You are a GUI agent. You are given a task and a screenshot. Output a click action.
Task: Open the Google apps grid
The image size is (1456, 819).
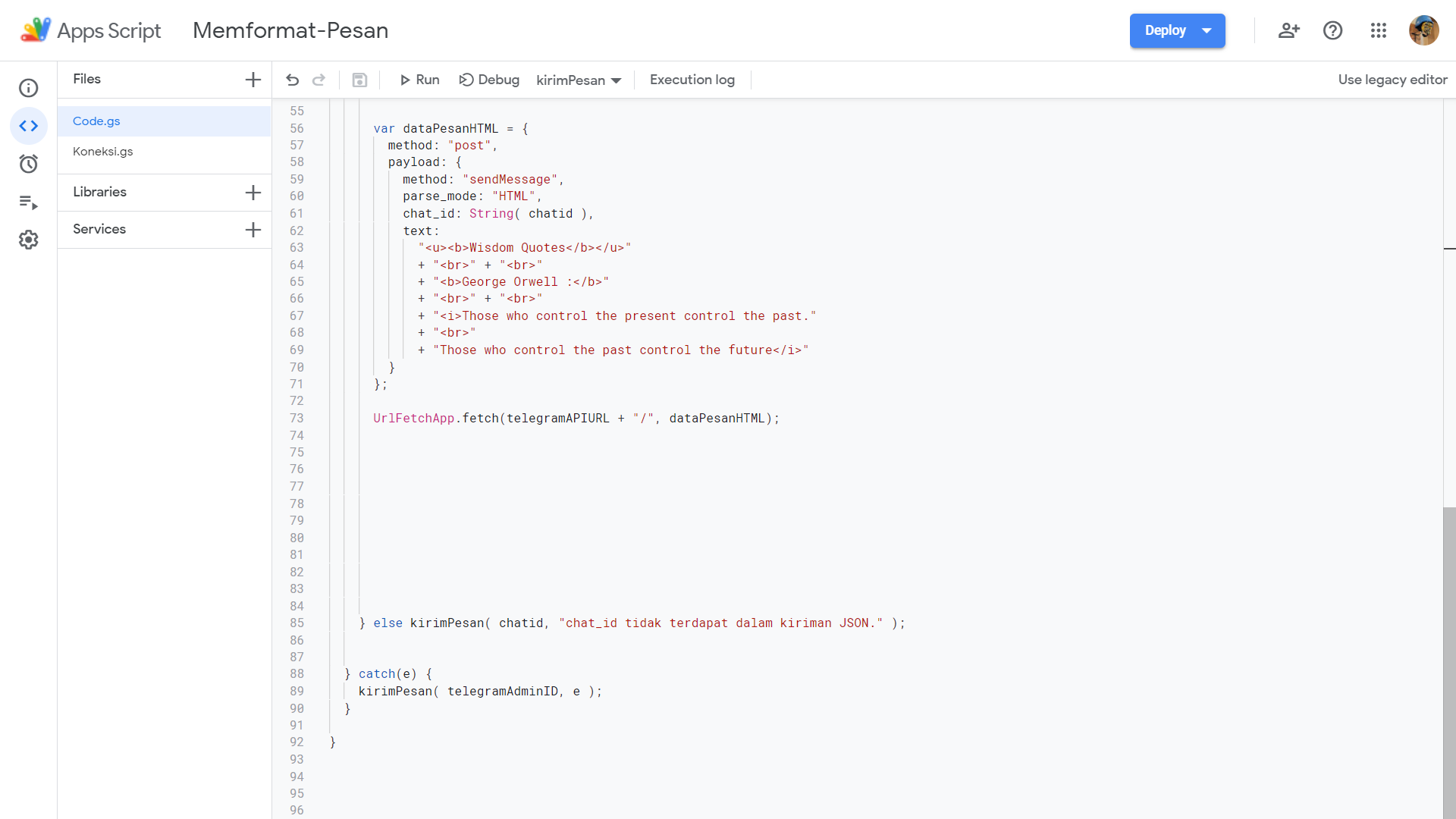point(1378,30)
